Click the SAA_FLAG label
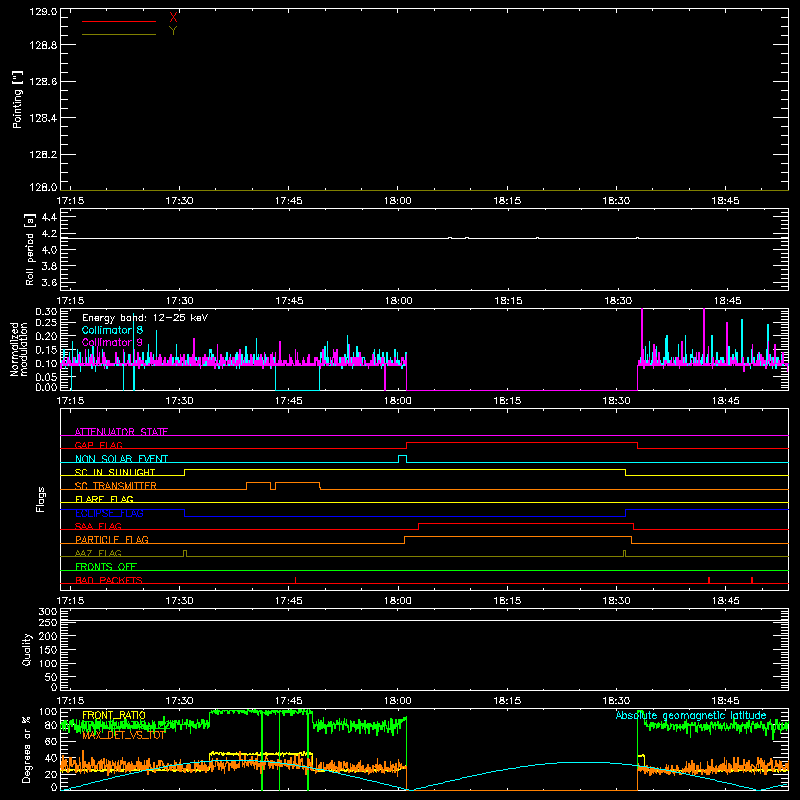The height and width of the screenshot is (800, 800). pos(98,526)
